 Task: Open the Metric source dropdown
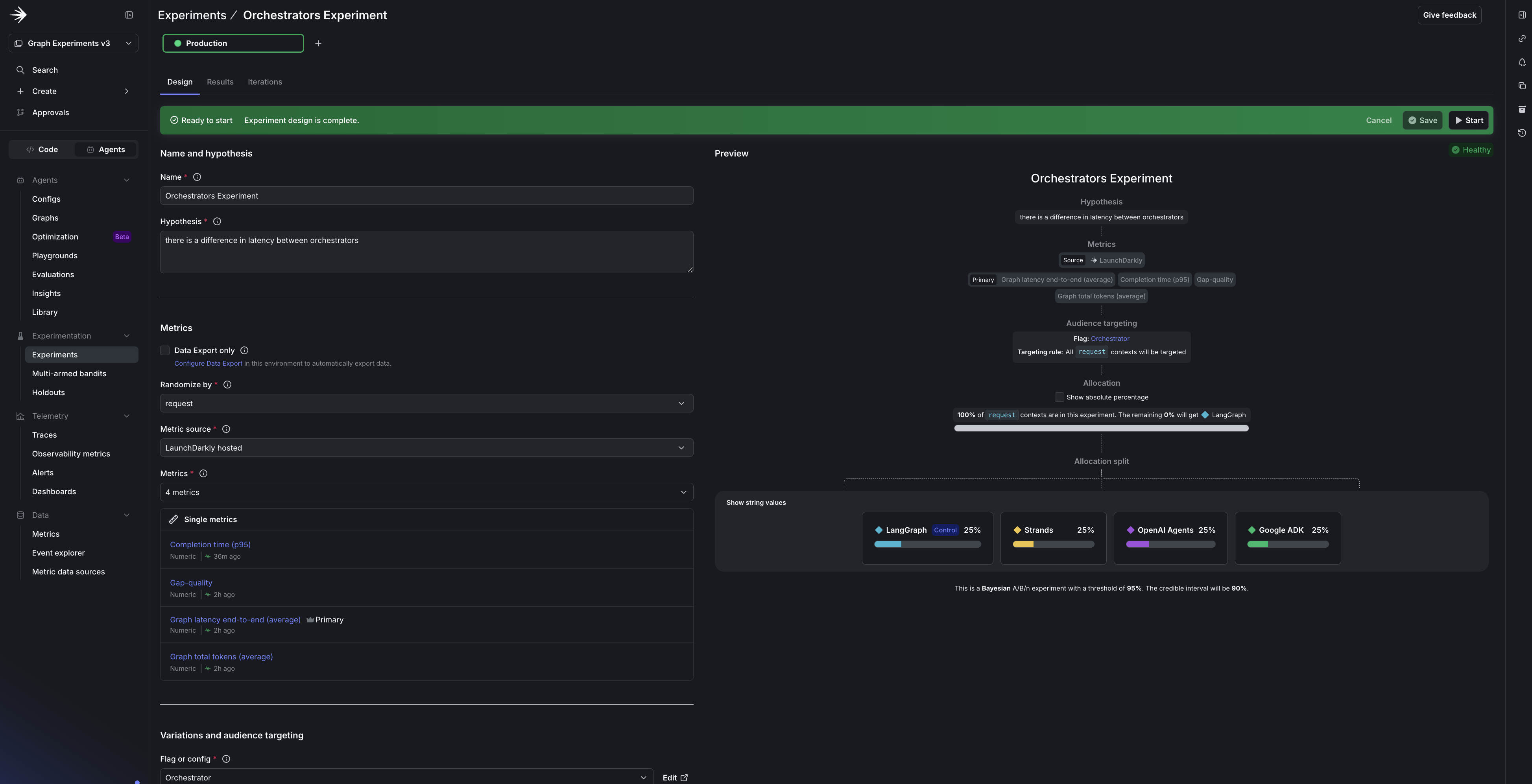click(426, 448)
